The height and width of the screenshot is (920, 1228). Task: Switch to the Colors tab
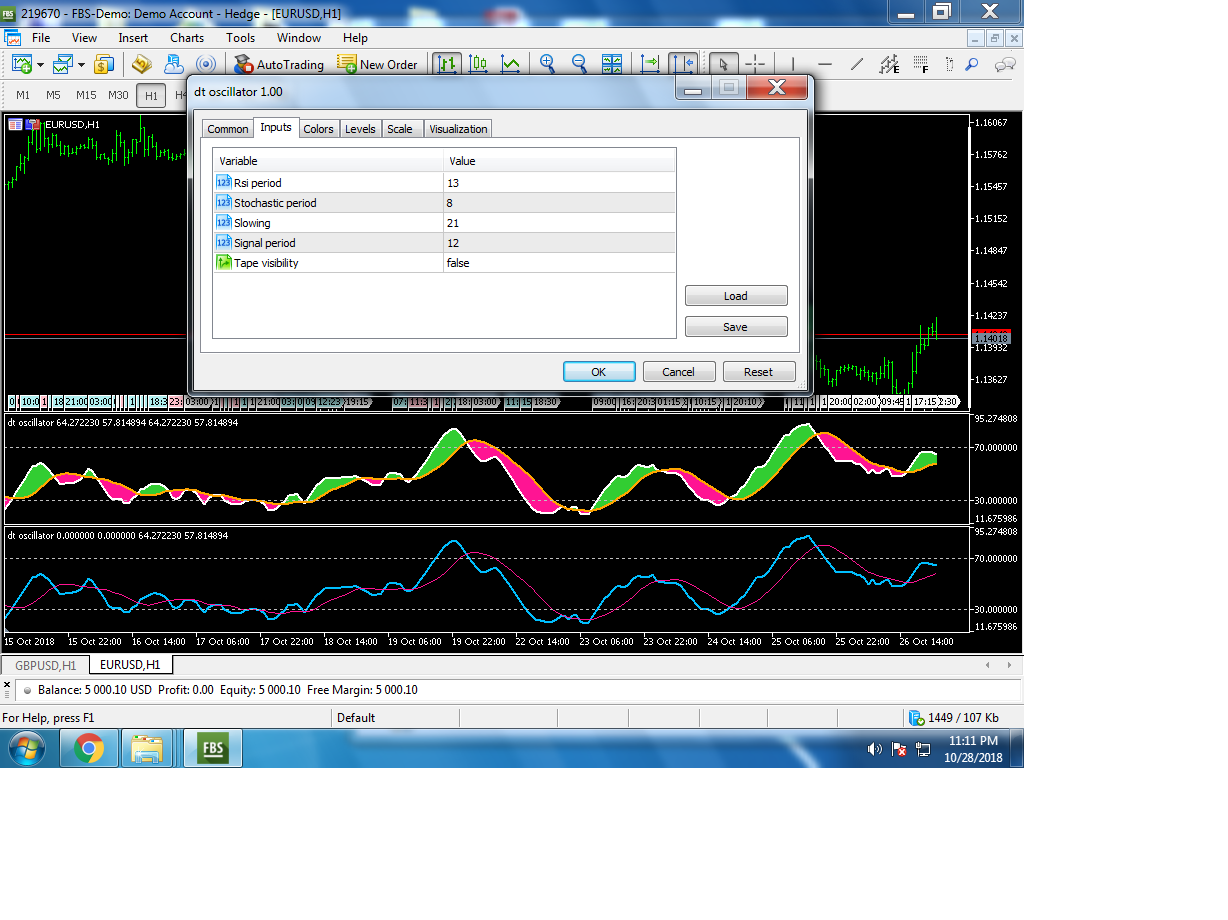tap(318, 129)
